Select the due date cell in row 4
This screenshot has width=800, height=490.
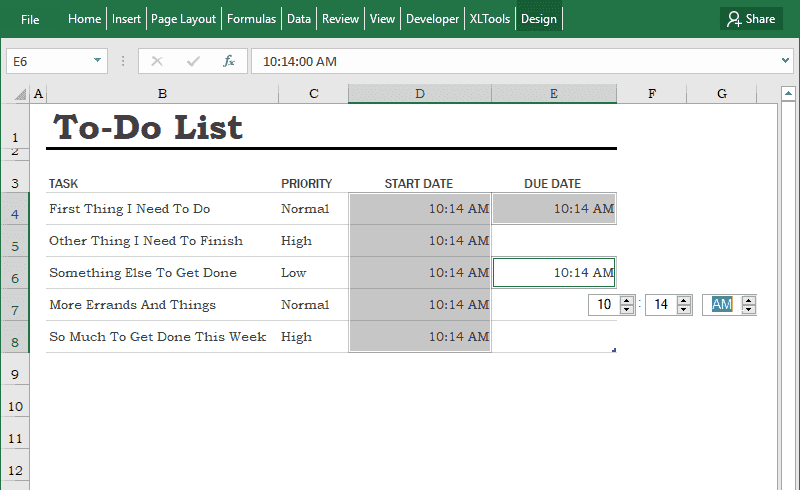click(x=554, y=209)
